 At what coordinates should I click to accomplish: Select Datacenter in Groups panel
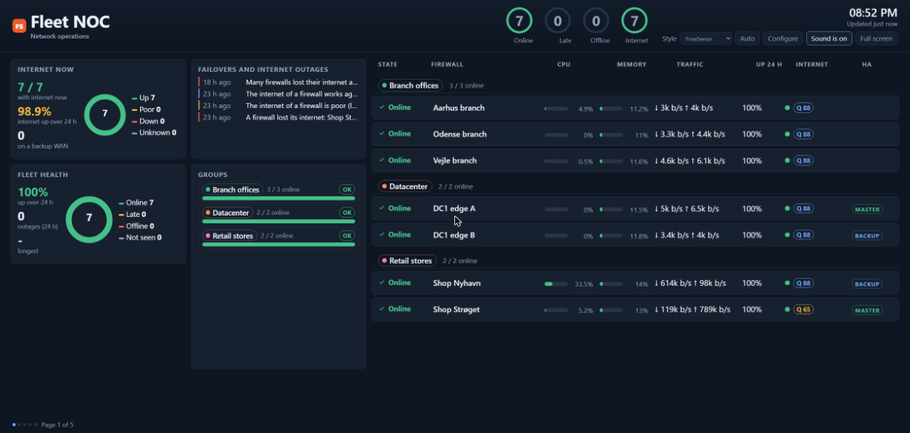tap(228, 213)
